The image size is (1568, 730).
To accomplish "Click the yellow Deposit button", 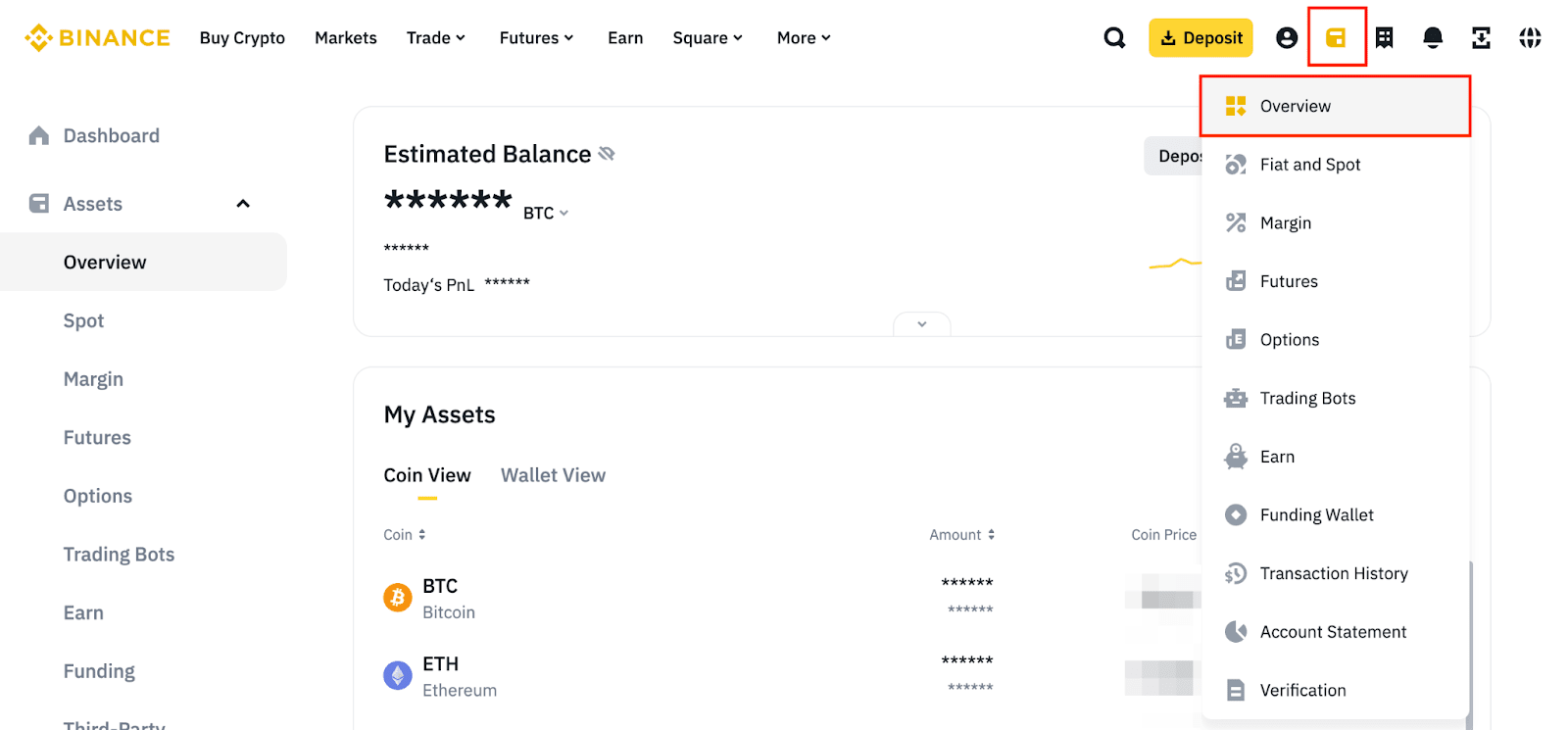I will [1200, 37].
